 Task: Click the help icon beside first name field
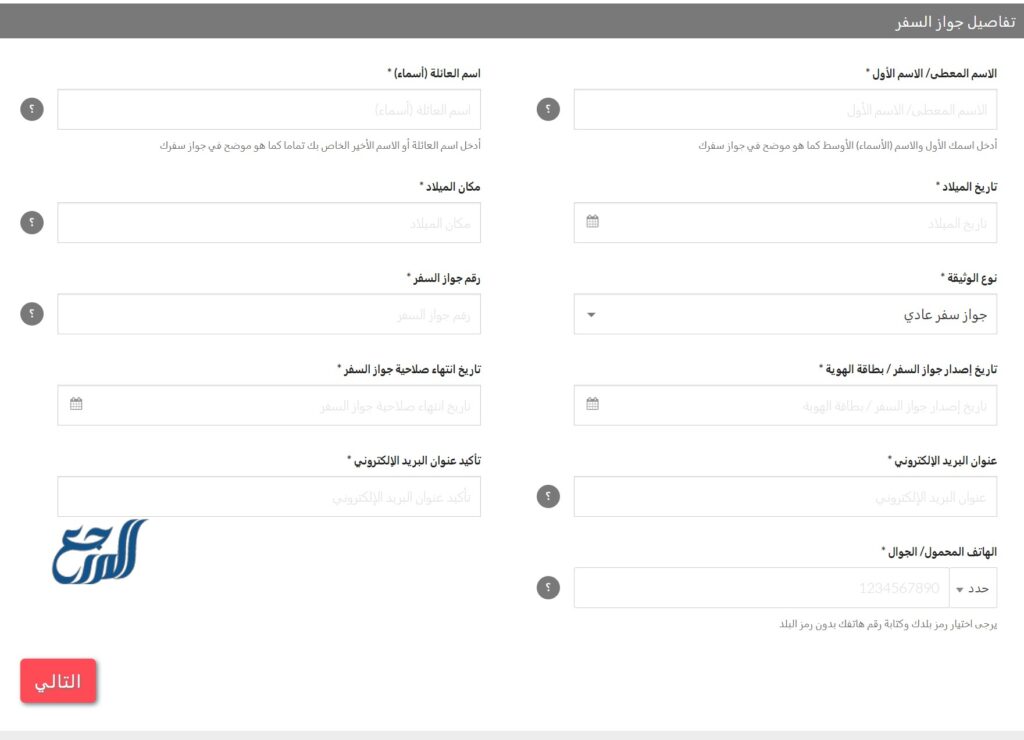click(547, 109)
